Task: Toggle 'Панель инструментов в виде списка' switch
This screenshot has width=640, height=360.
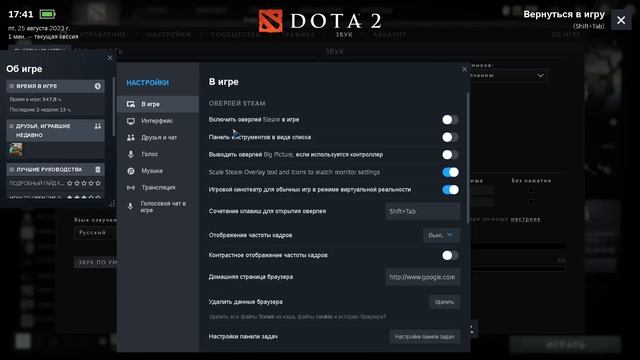Action: (x=450, y=137)
